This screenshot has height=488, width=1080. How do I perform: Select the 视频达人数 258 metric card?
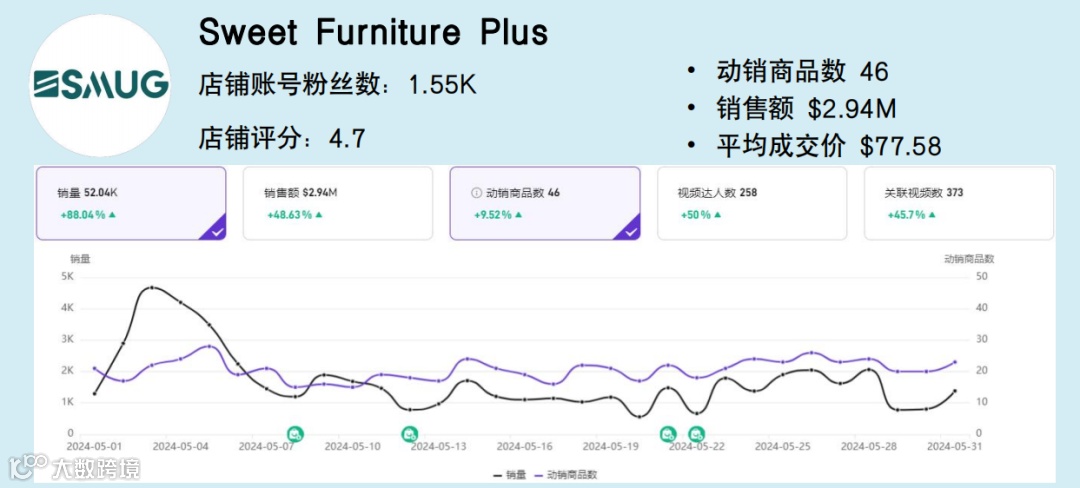click(752, 204)
